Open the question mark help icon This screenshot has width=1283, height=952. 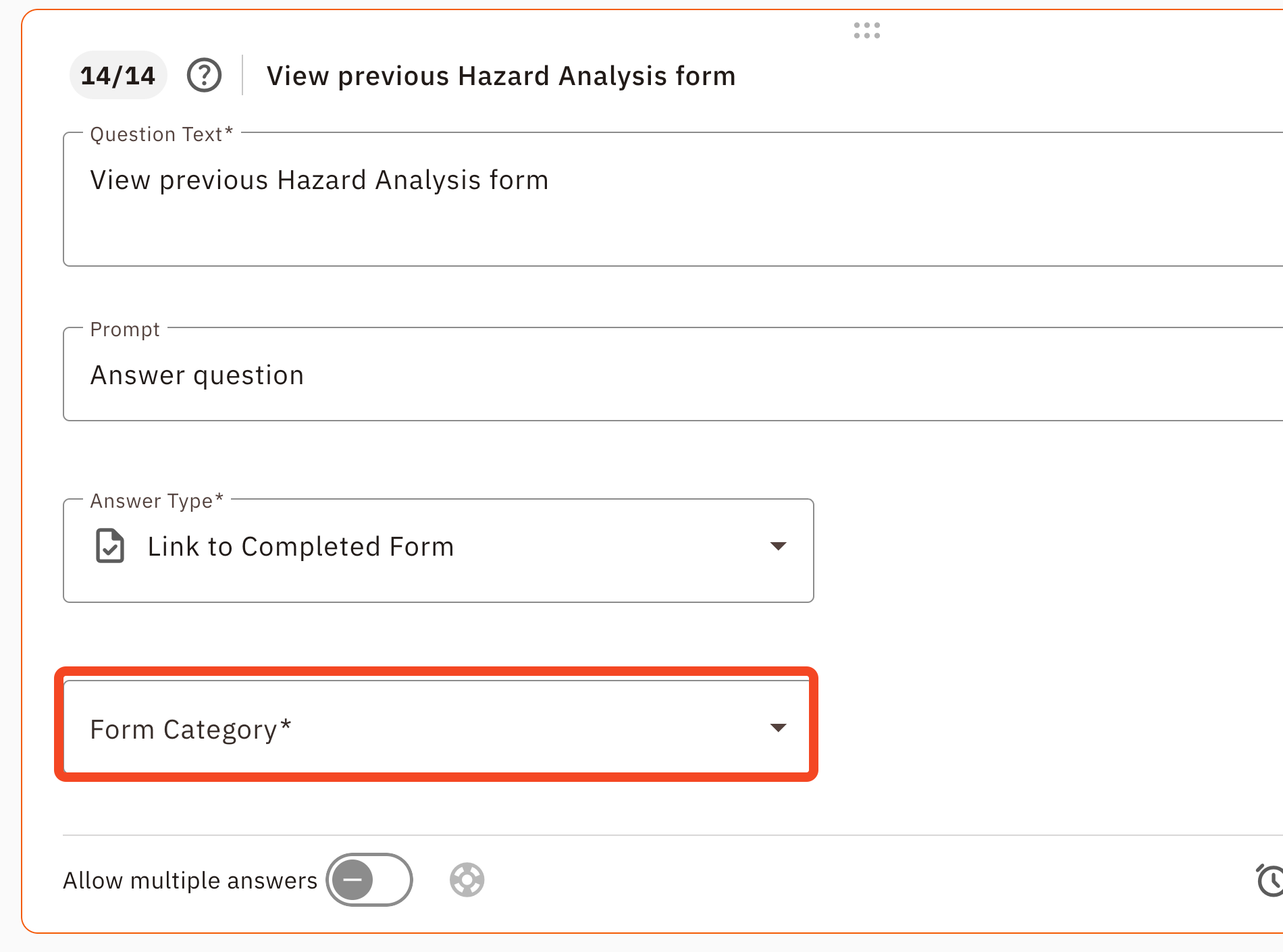point(204,75)
